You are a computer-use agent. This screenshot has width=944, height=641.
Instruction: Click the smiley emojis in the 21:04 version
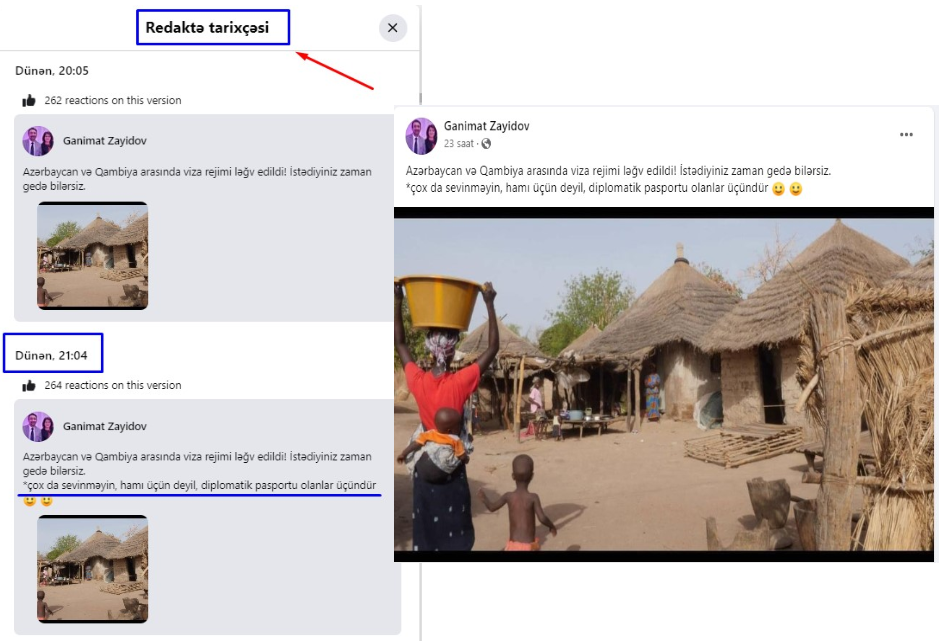click(x=37, y=500)
